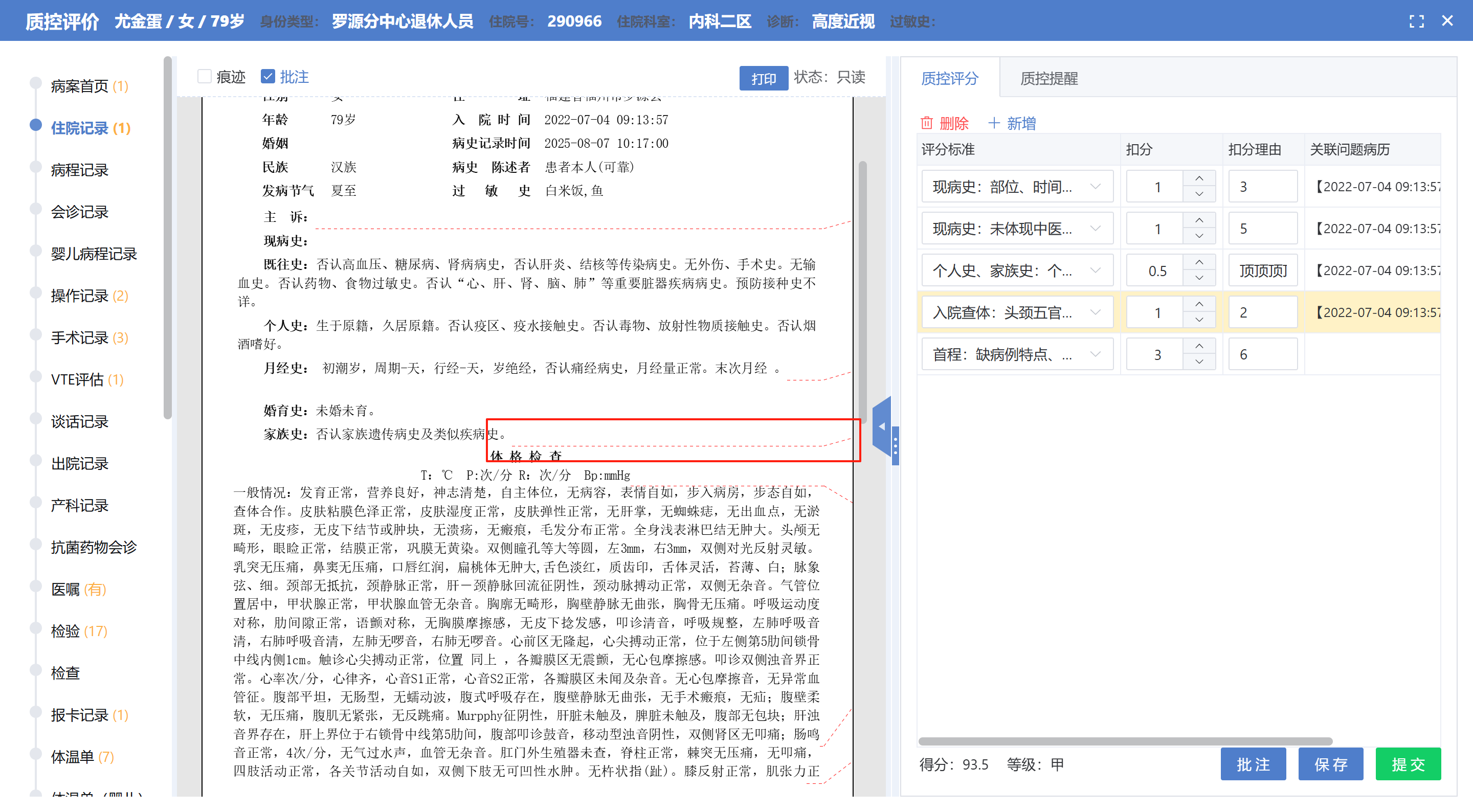Click the trash icon labeled 删除
Image resolution: width=1473 pixels, height=812 pixels.
926,123
